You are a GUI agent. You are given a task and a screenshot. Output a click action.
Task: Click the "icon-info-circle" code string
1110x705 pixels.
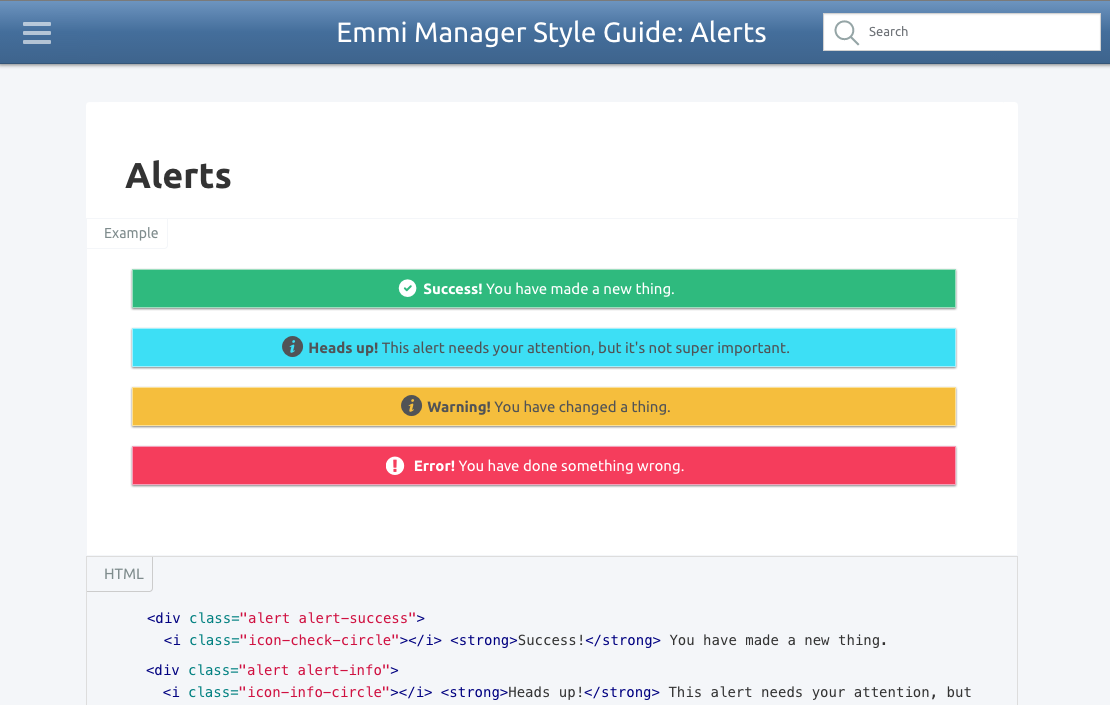pos(319,692)
